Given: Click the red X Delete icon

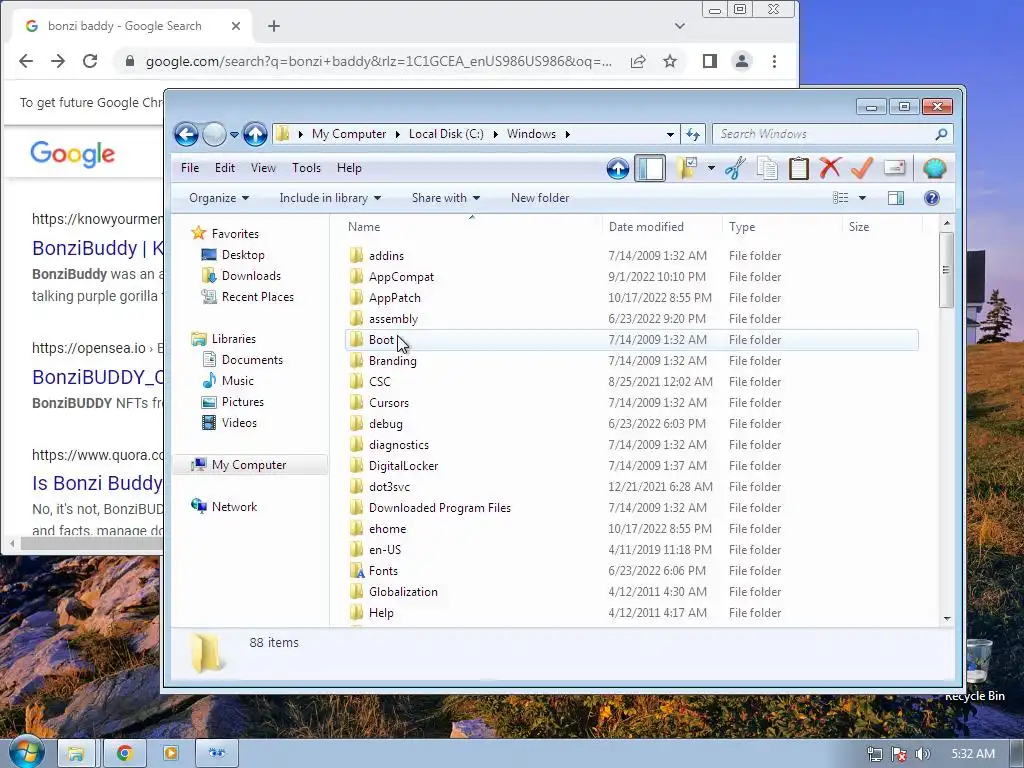Looking at the screenshot, I should [830, 168].
